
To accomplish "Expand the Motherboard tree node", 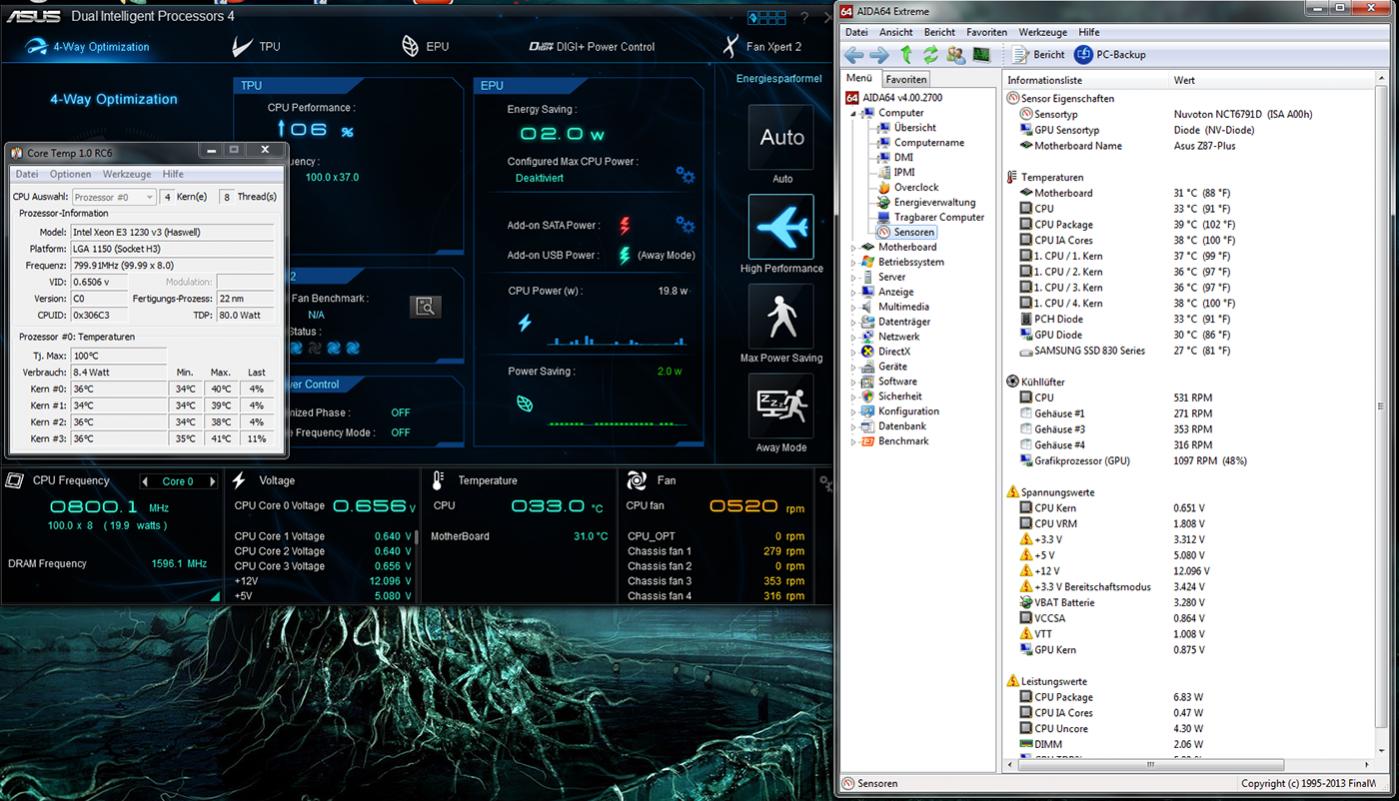I will tap(853, 247).
